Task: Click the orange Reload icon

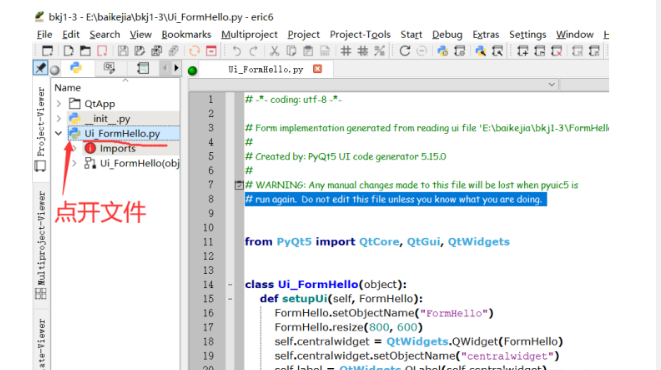Action: point(194,51)
